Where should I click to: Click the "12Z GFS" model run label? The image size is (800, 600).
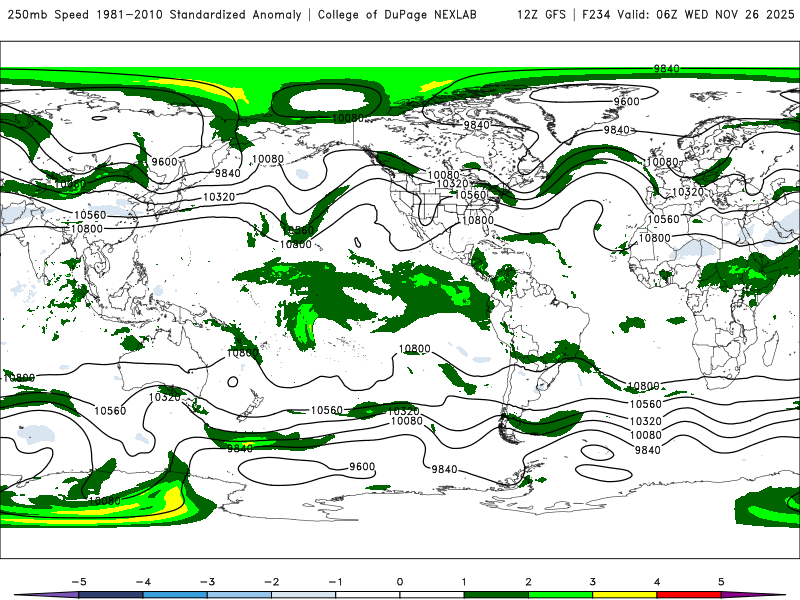[x=541, y=14]
